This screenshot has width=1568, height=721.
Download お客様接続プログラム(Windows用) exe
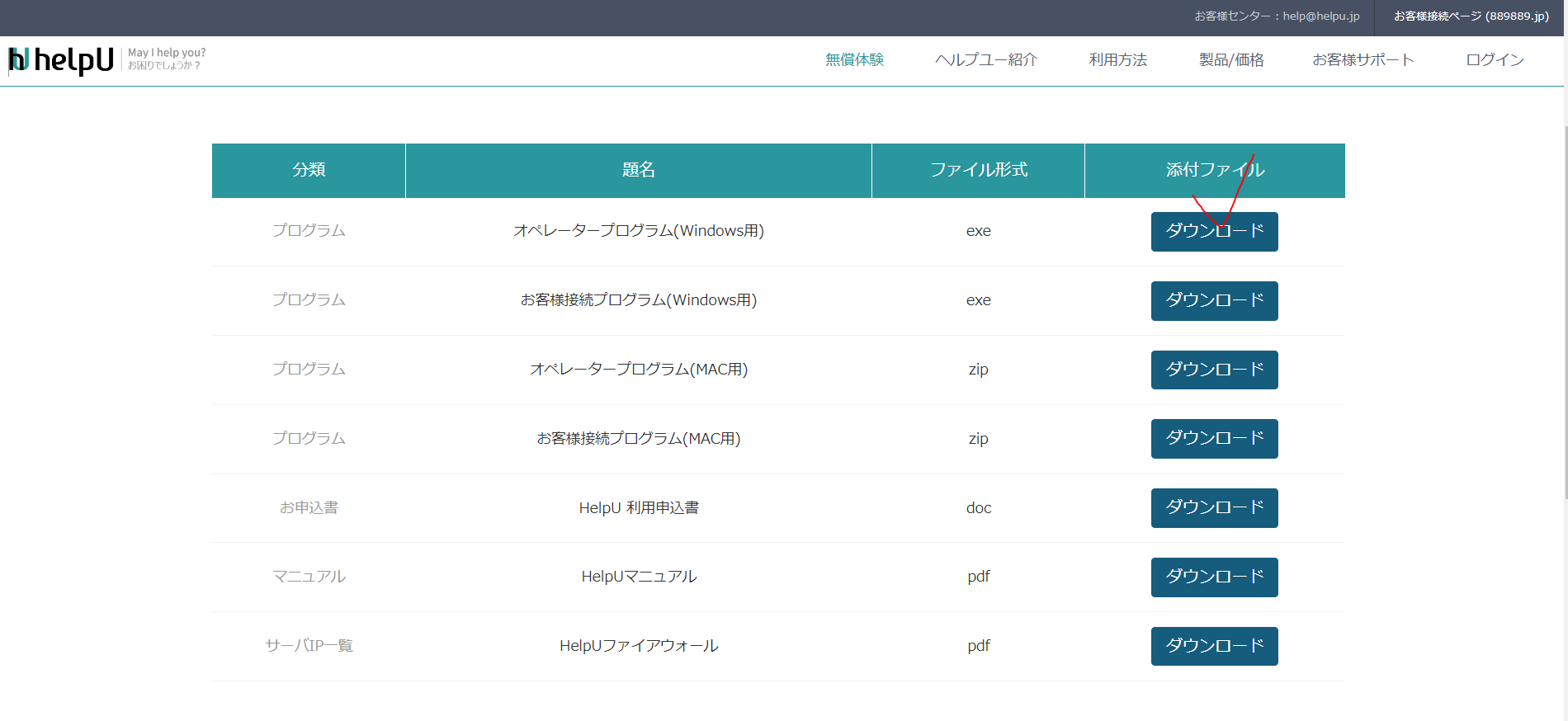[1214, 300]
